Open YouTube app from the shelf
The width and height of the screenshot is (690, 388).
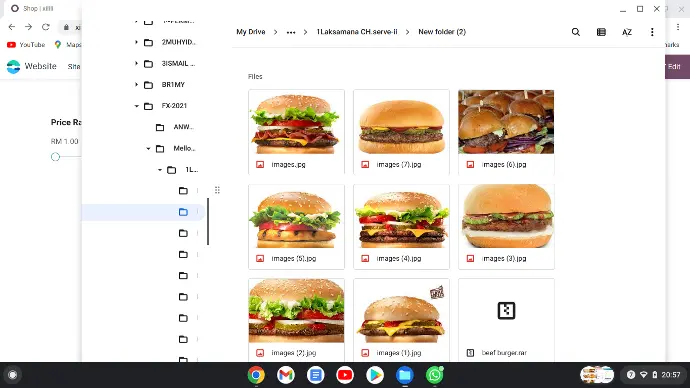click(x=345, y=375)
